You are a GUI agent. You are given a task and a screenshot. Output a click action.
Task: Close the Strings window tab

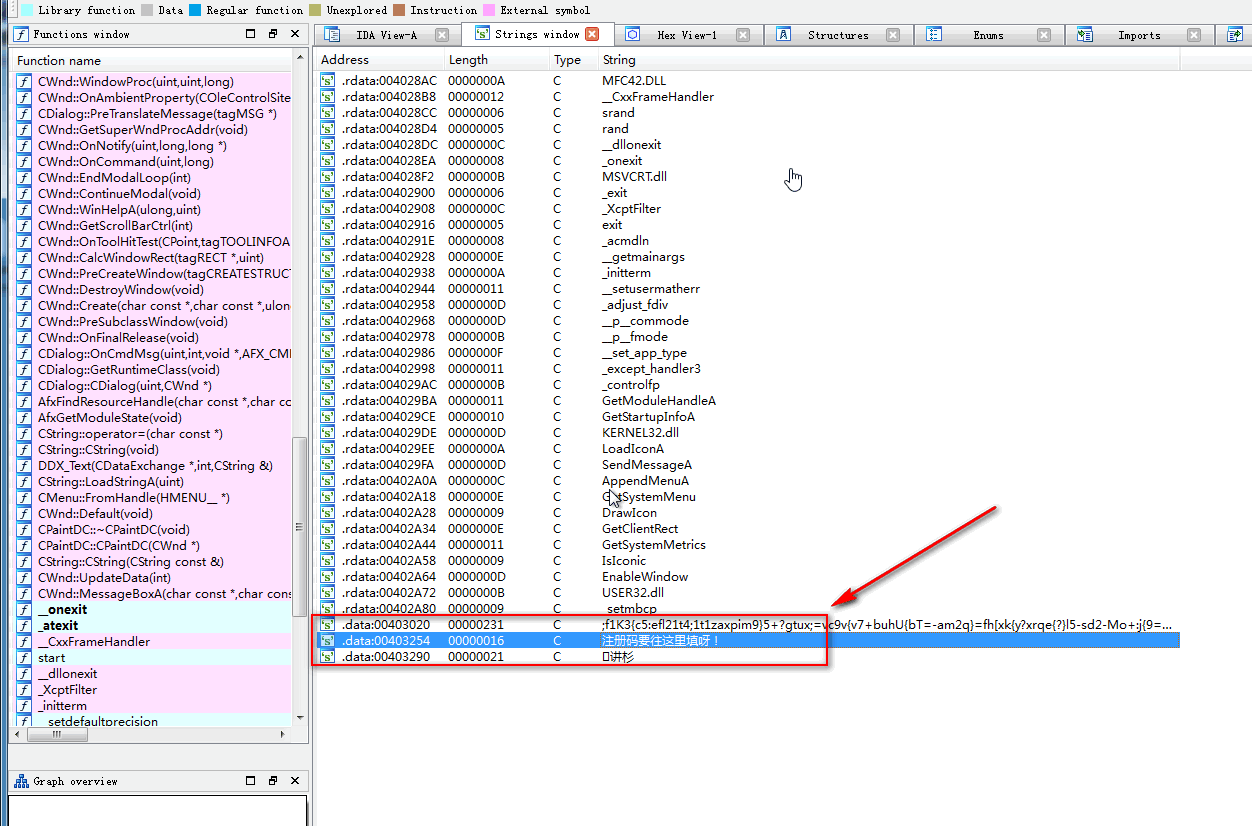(x=592, y=34)
